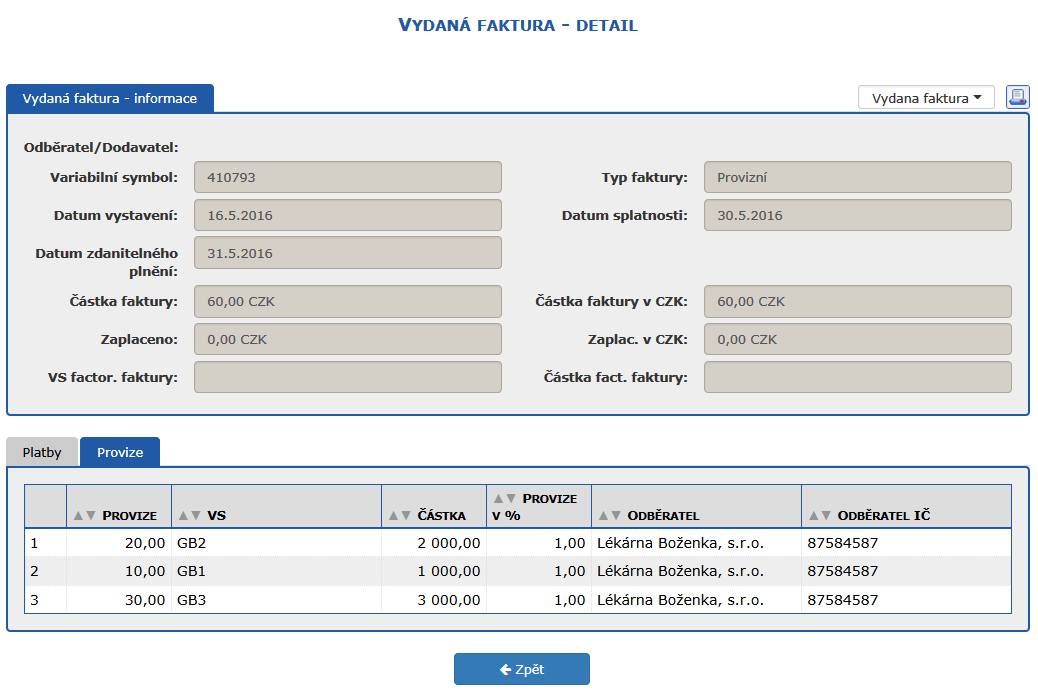Click the print icon next to Vydana faktura
The image size is (1038, 691).
tap(1017, 97)
